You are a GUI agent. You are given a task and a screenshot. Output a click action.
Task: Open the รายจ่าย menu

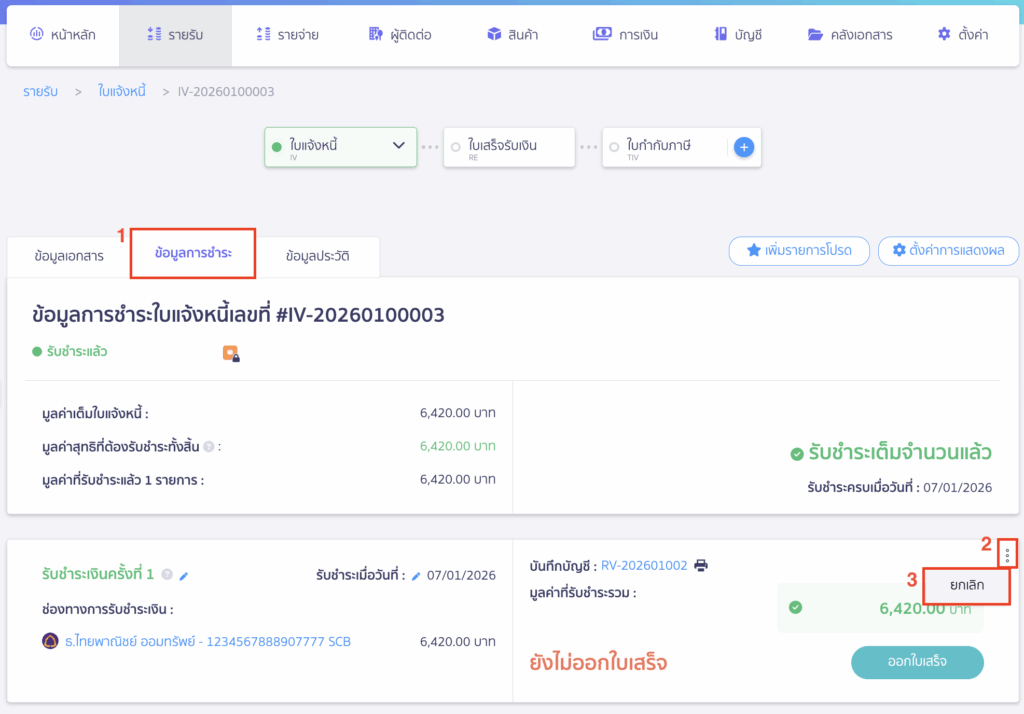(x=287, y=35)
